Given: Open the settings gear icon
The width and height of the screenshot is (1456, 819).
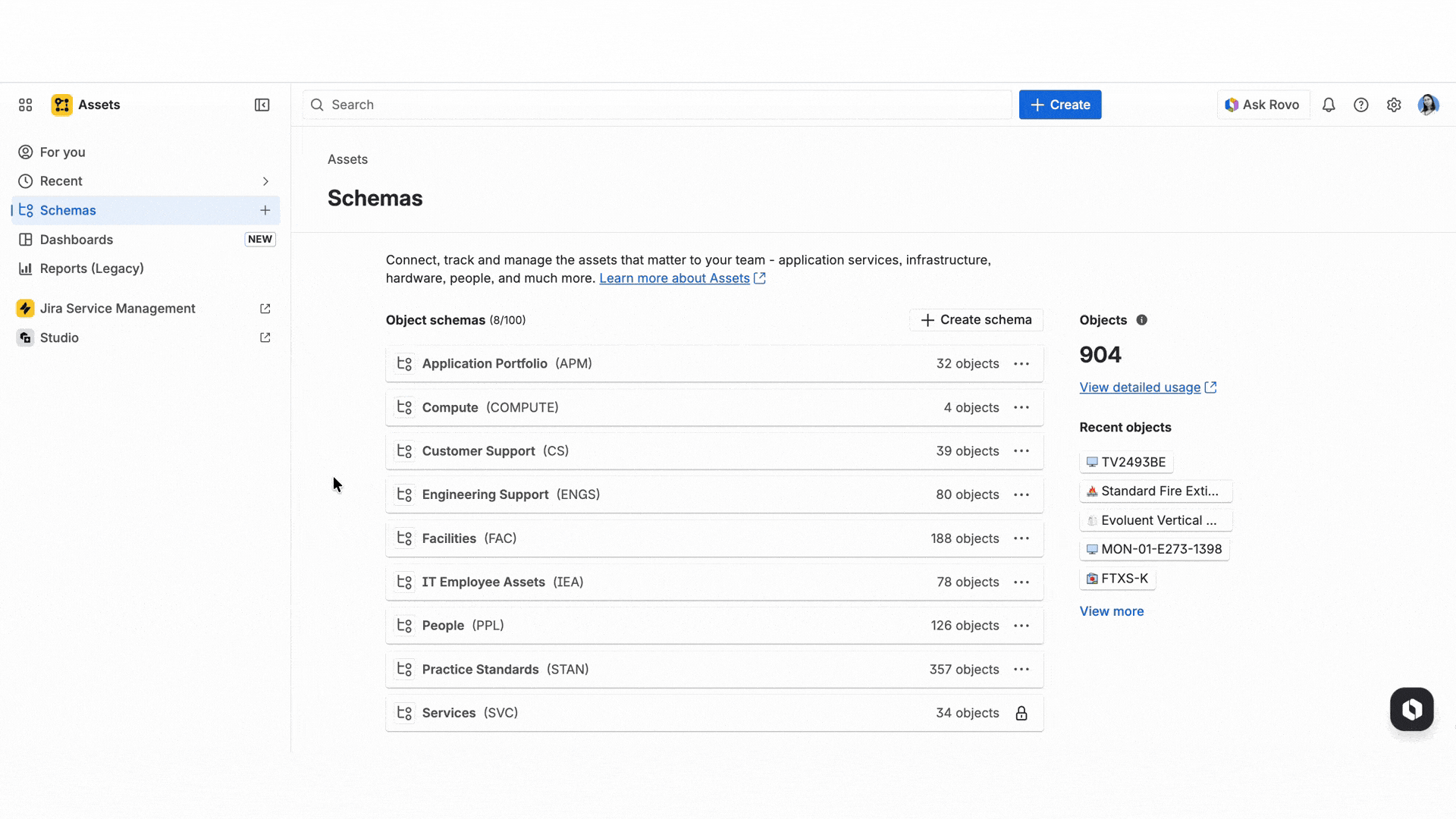Looking at the screenshot, I should pyautogui.click(x=1394, y=105).
